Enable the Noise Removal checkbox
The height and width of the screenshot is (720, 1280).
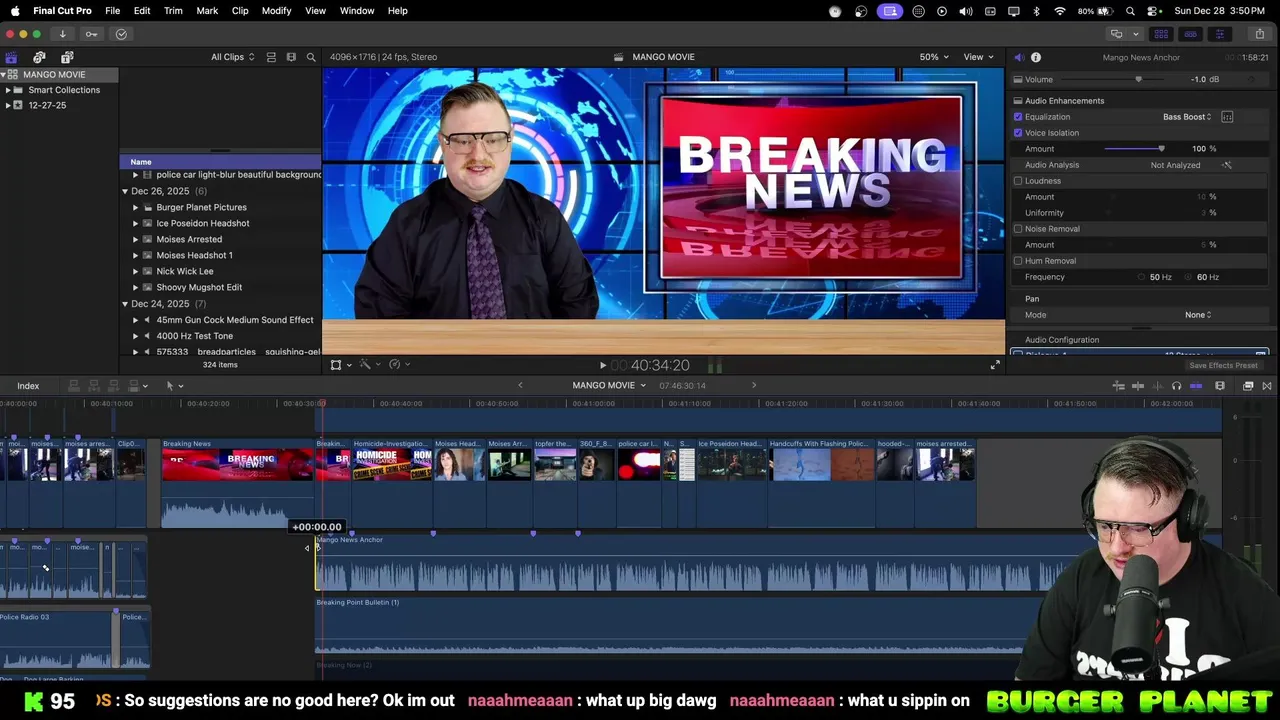(1018, 229)
